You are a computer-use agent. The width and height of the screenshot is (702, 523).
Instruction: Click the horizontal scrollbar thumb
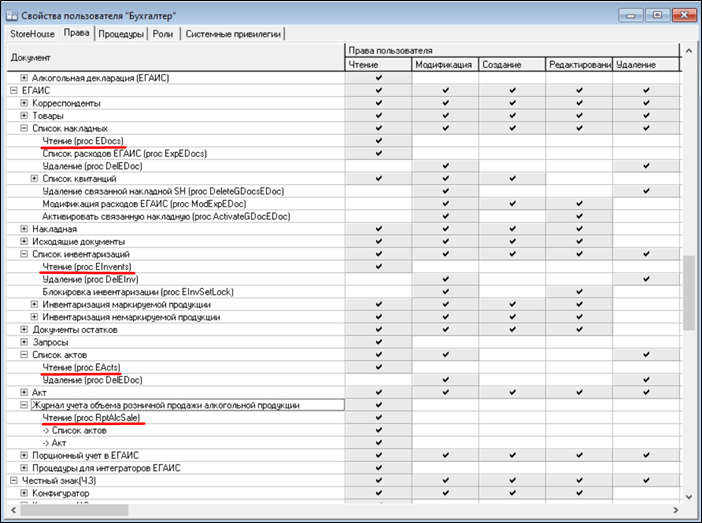(x=75, y=509)
